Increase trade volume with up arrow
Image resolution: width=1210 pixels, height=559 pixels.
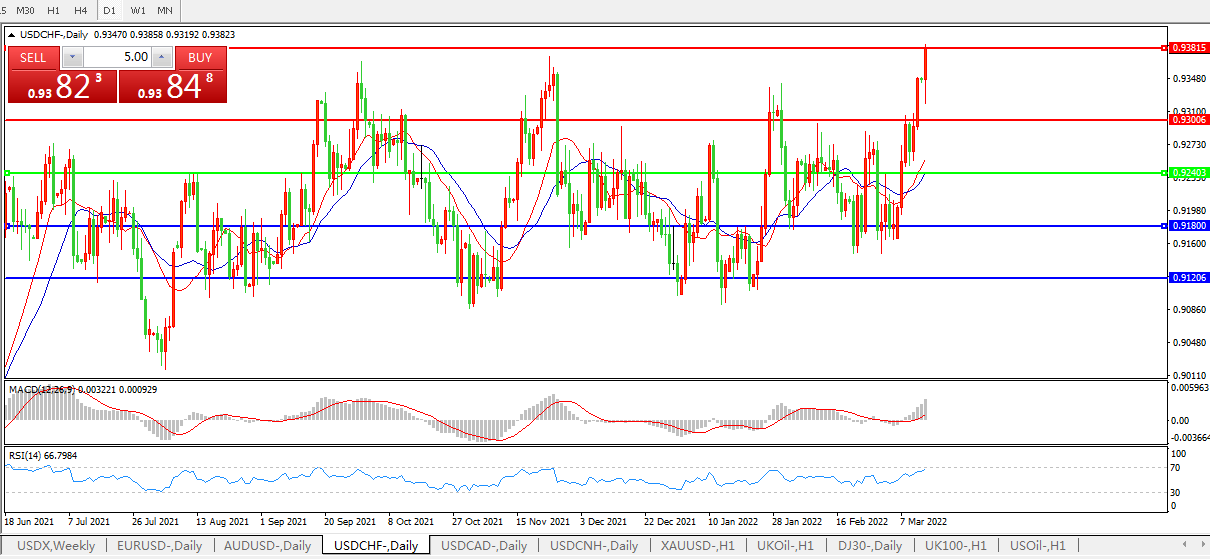(164, 58)
